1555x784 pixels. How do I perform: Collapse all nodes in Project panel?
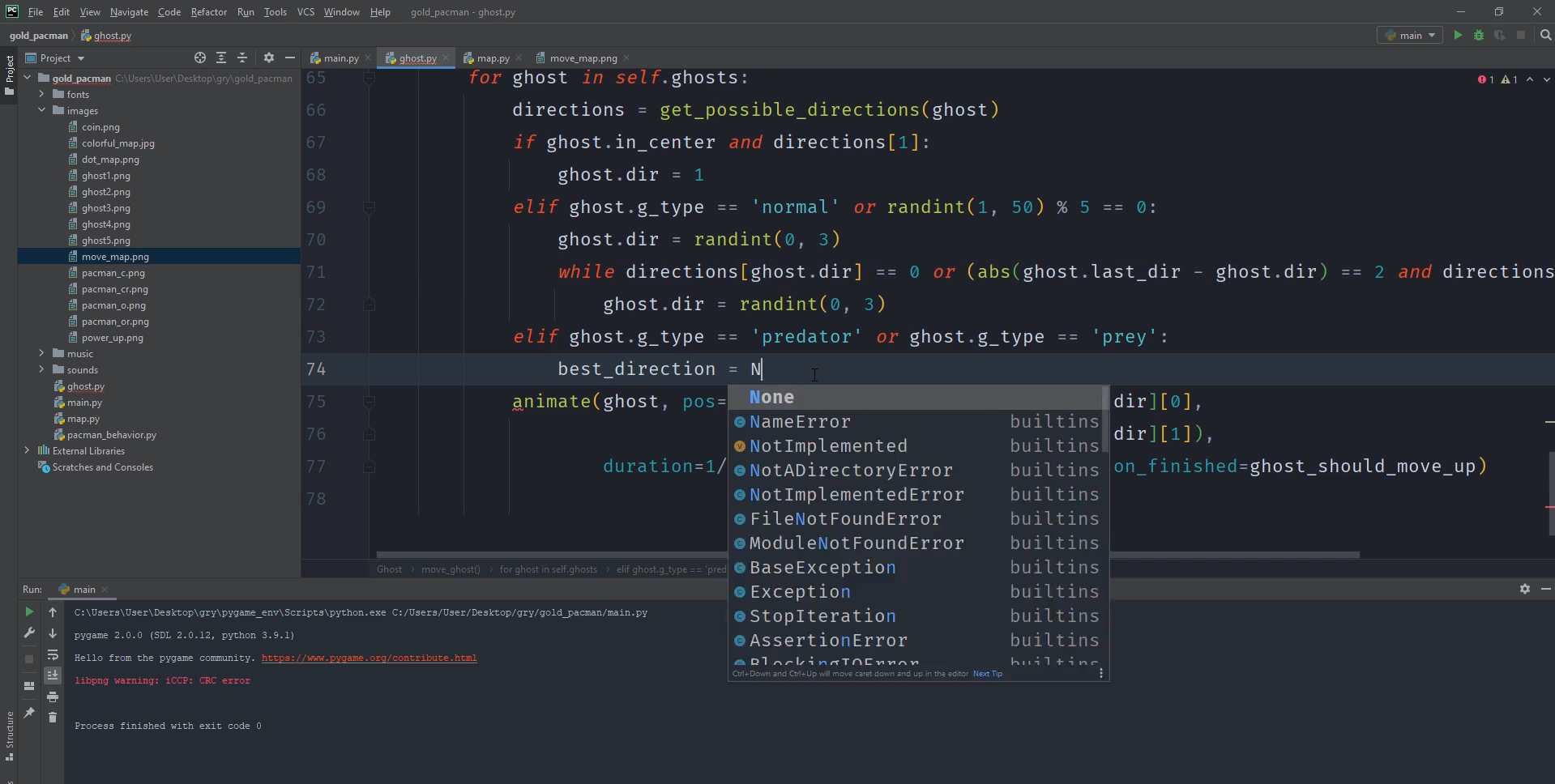pos(242,58)
